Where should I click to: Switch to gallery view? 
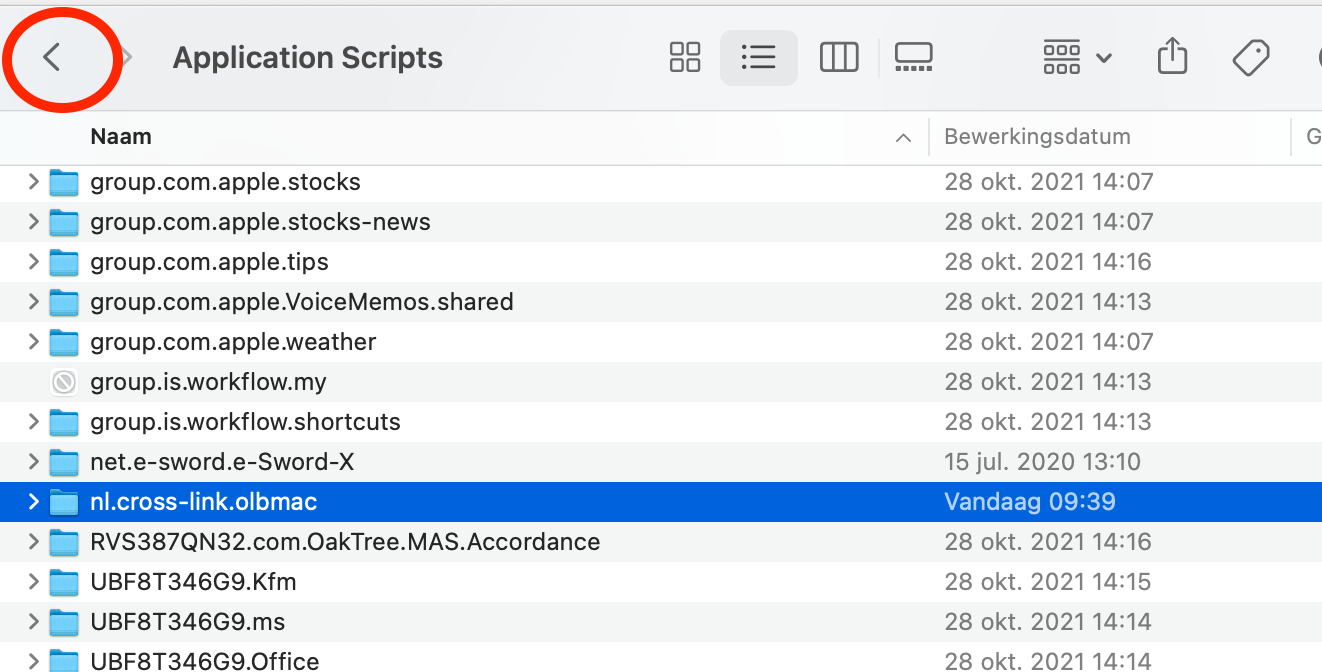click(913, 57)
